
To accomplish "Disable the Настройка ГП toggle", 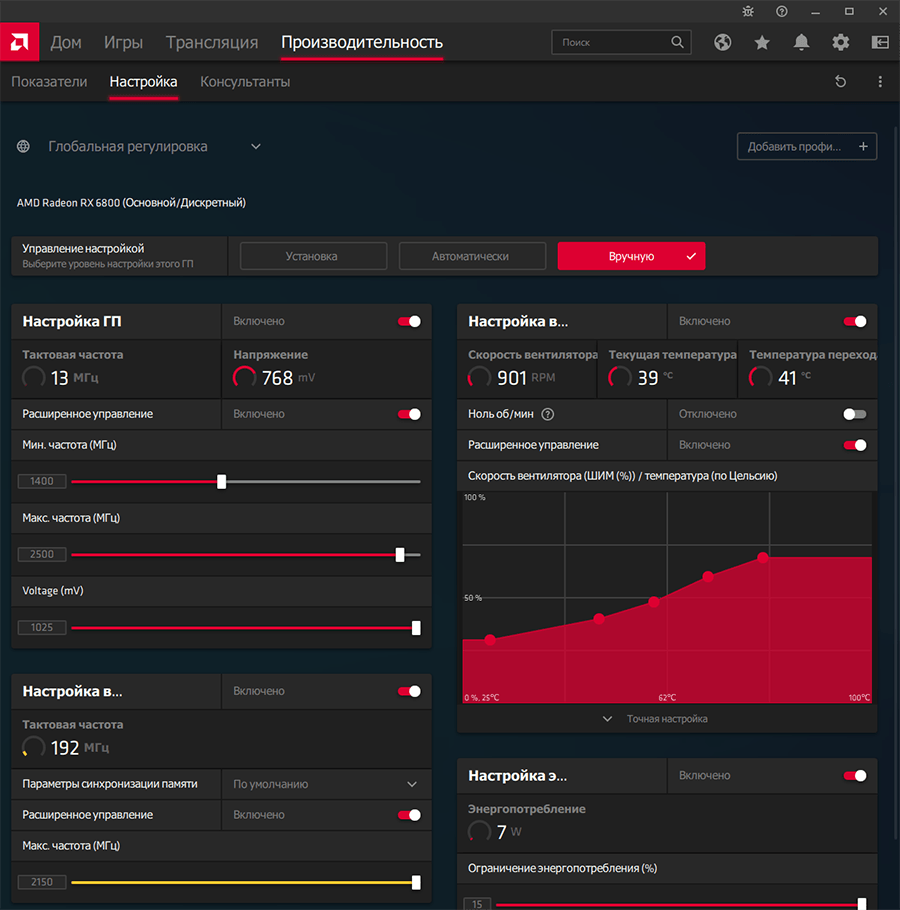I will [x=409, y=321].
